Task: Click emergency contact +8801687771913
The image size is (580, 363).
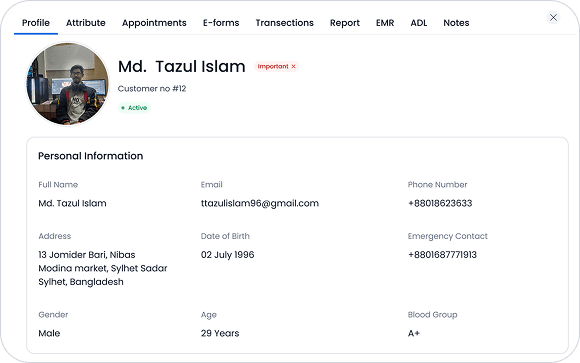Action: (x=442, y=255)
